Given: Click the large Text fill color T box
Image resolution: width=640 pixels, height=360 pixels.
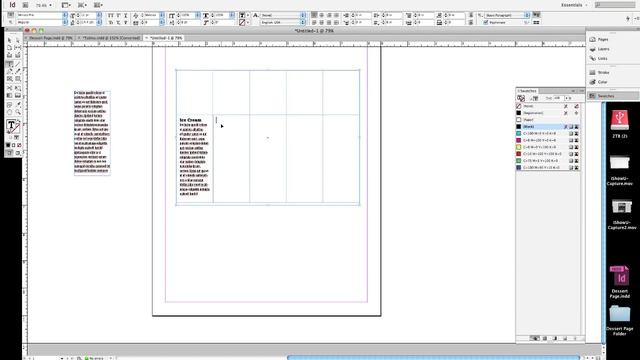Looking at the screenshot, I should pyautogui.click(x=11, y=125).
